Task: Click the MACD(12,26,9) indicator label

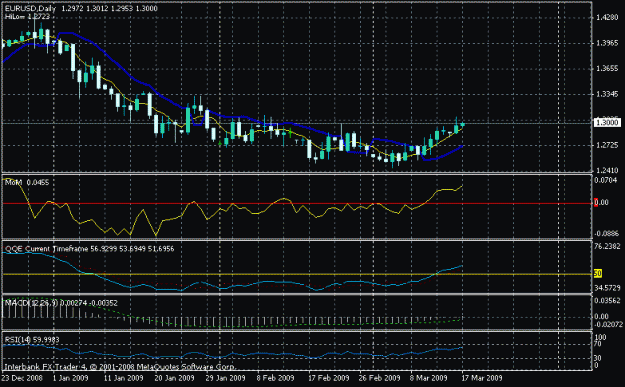Action: click(x=61, y=303)
